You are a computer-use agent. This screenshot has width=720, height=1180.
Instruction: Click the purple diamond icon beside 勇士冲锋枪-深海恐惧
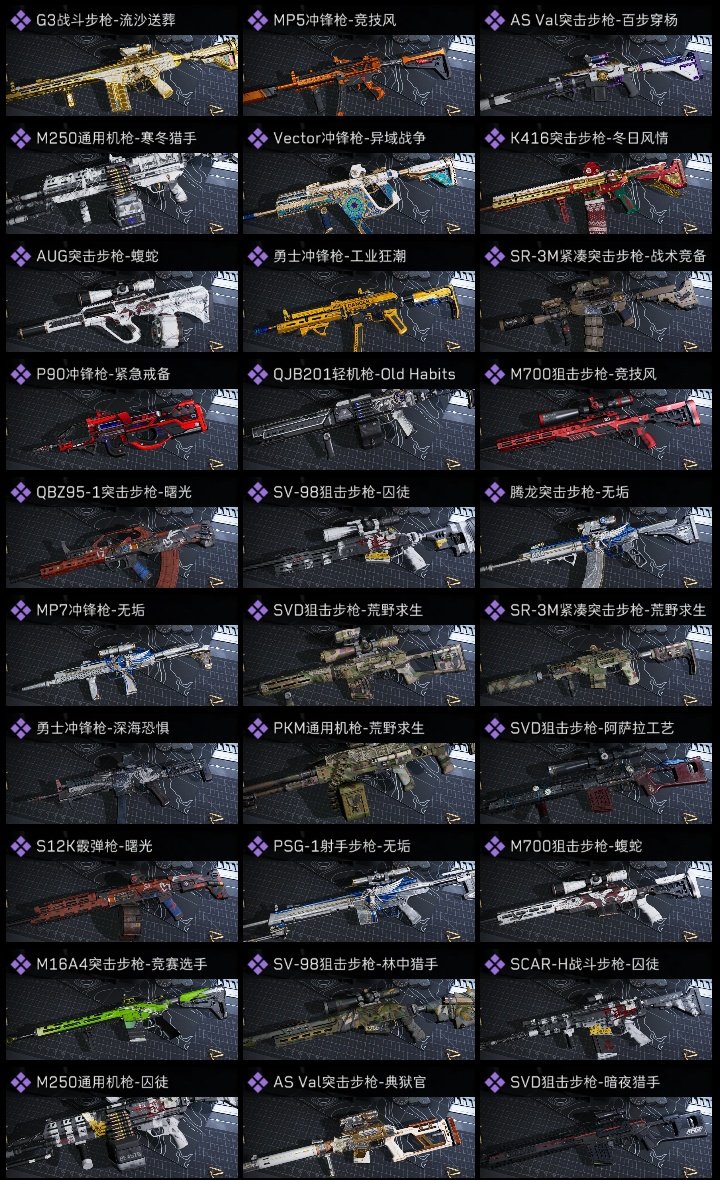pyautogui.click(x=20, y=728)
